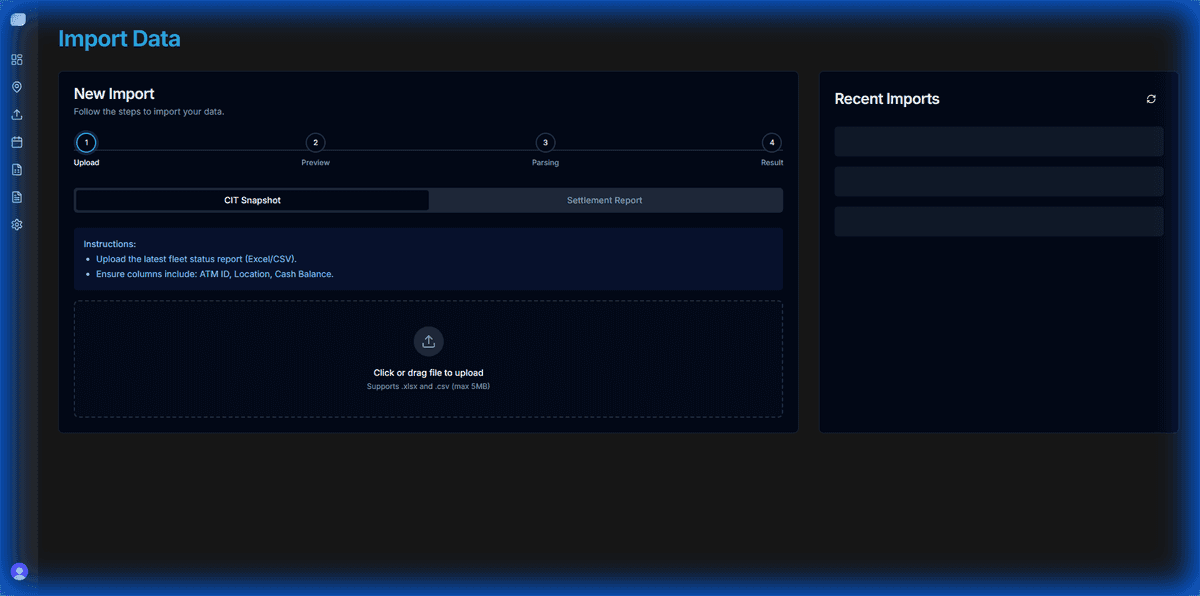This screenshot has width=1200, height=596.
Task: Open the calendar icon in the sidebar
Action: [x=16, y=141]
